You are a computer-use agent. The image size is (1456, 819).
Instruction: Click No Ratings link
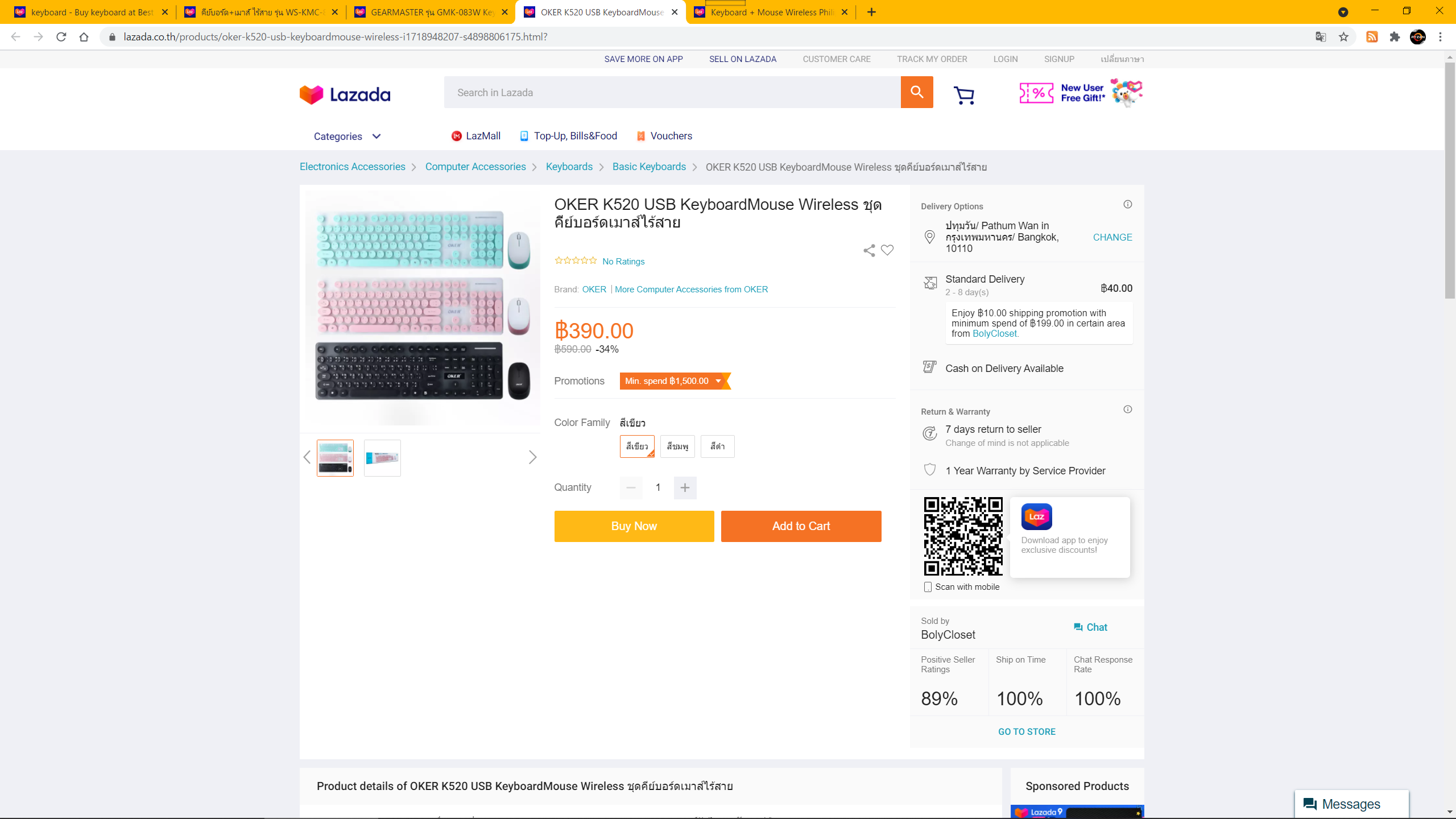[623, 262]
